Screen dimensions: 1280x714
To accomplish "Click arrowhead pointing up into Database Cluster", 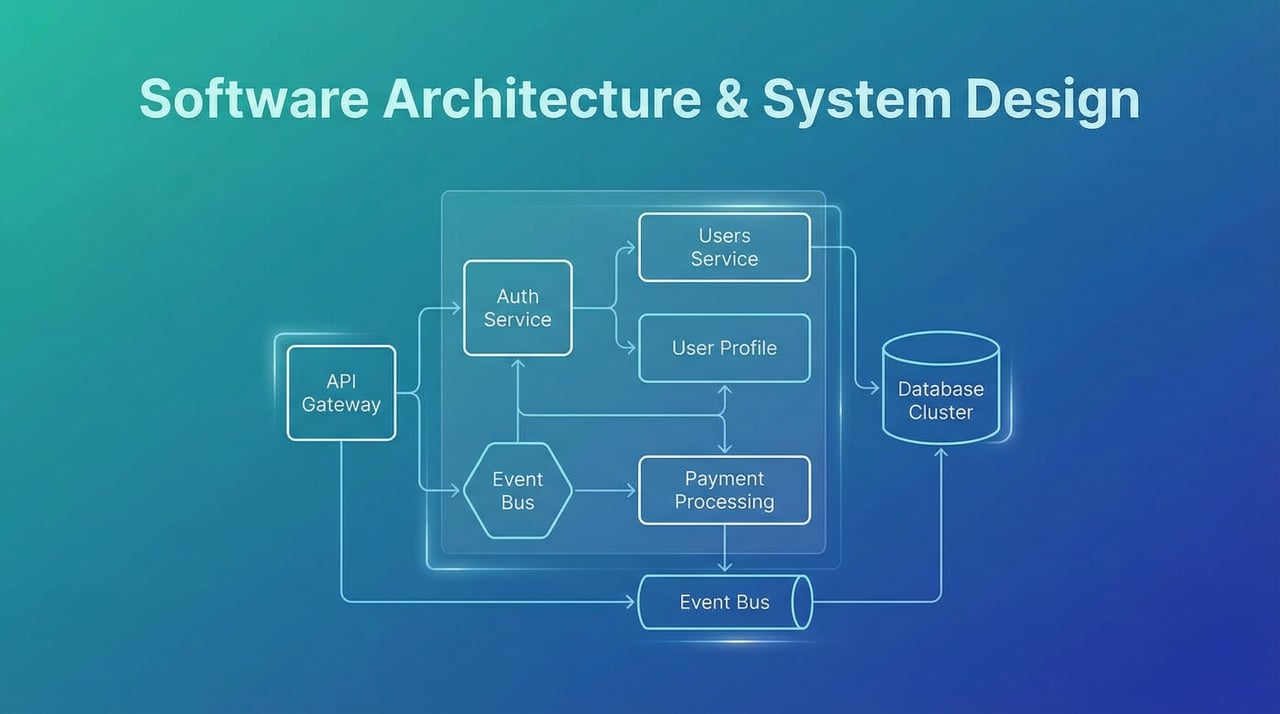I will coord(940,452).
